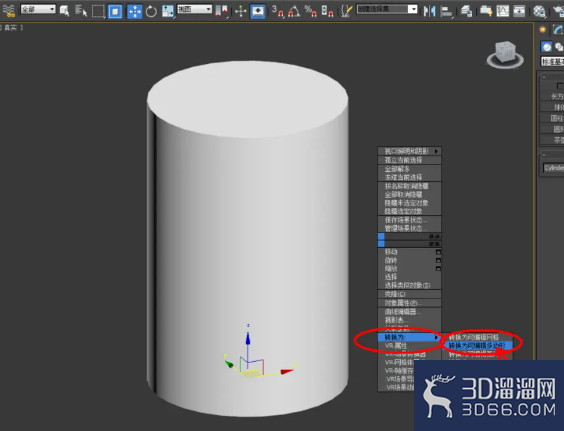Click VR-属性 in context menu
This screenshot has height=431, width=564.
(409, 346)
